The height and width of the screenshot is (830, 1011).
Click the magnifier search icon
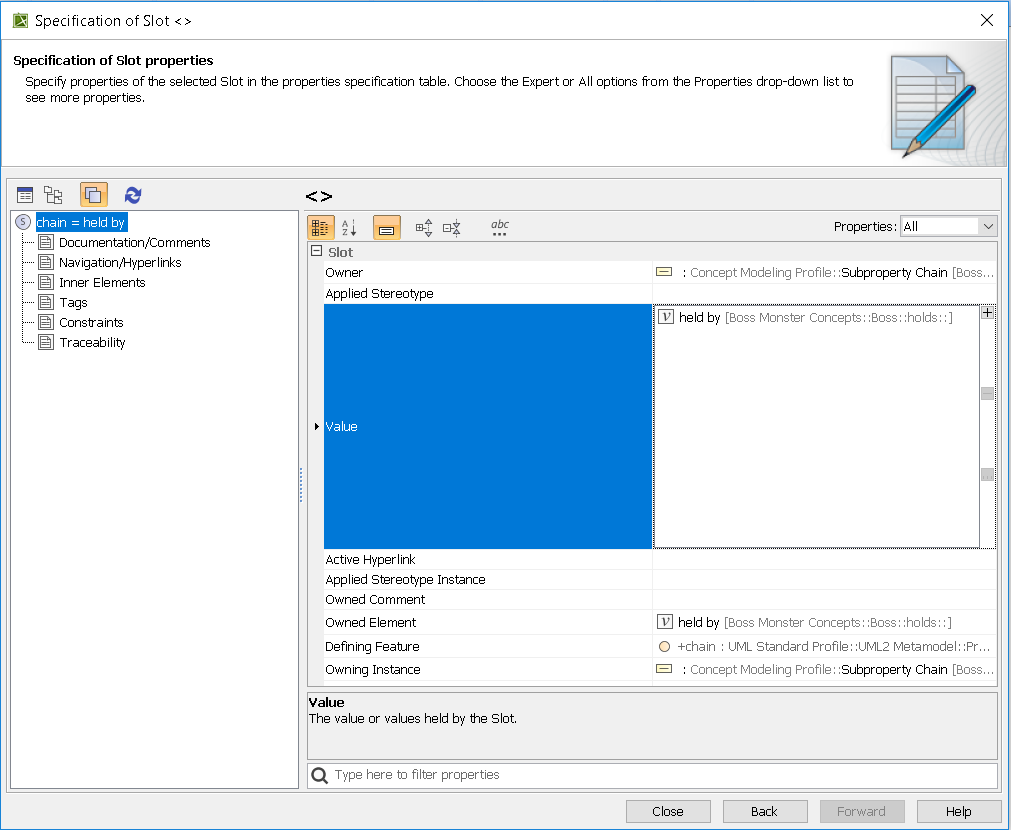point(319,775)
